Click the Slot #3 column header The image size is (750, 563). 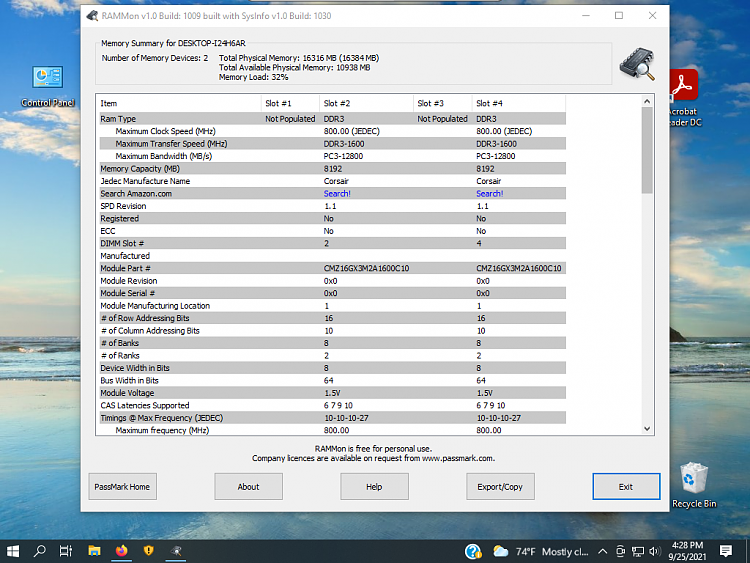tap(442, 103)
